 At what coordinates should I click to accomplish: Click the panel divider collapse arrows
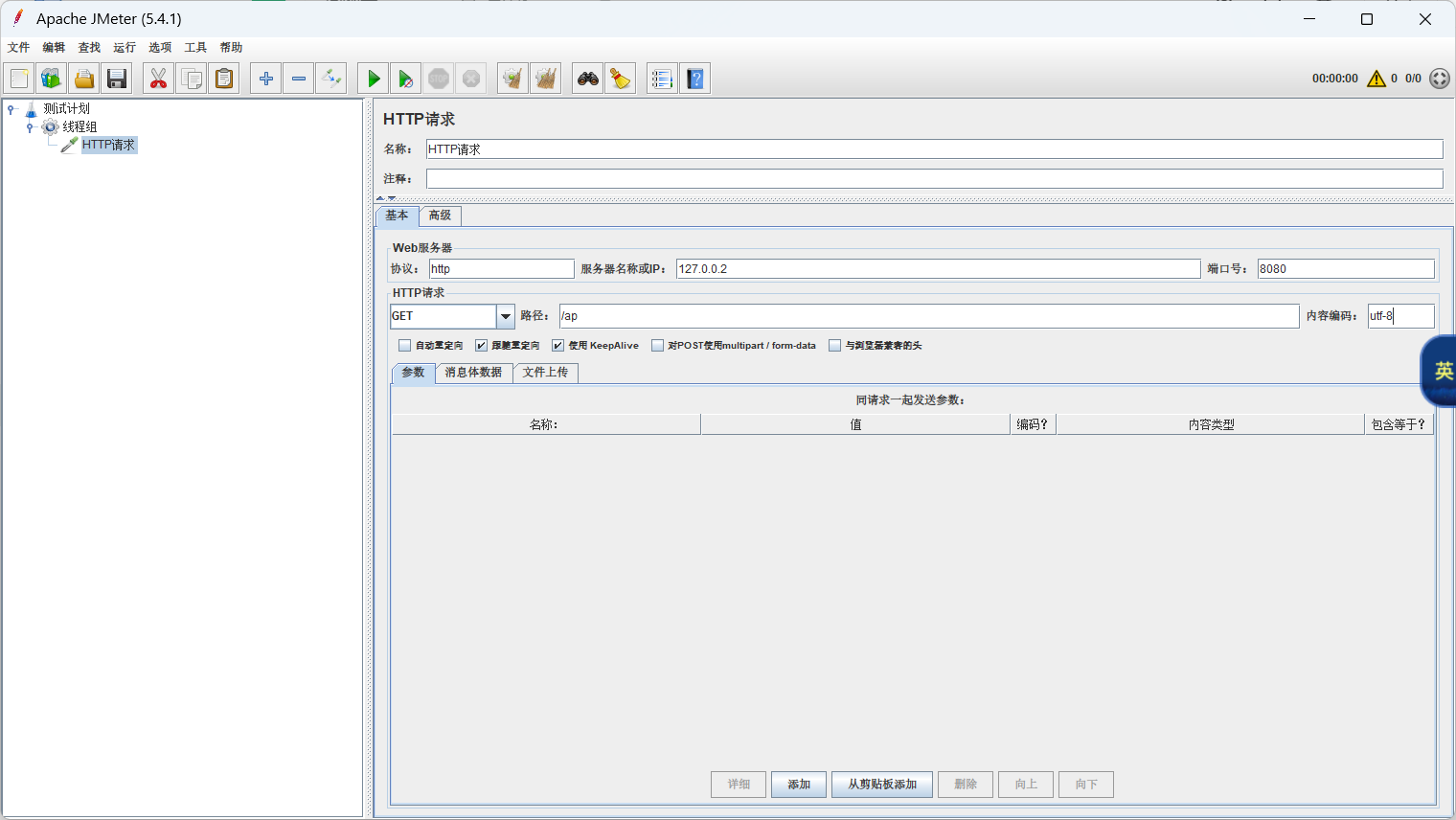[386, 198]
